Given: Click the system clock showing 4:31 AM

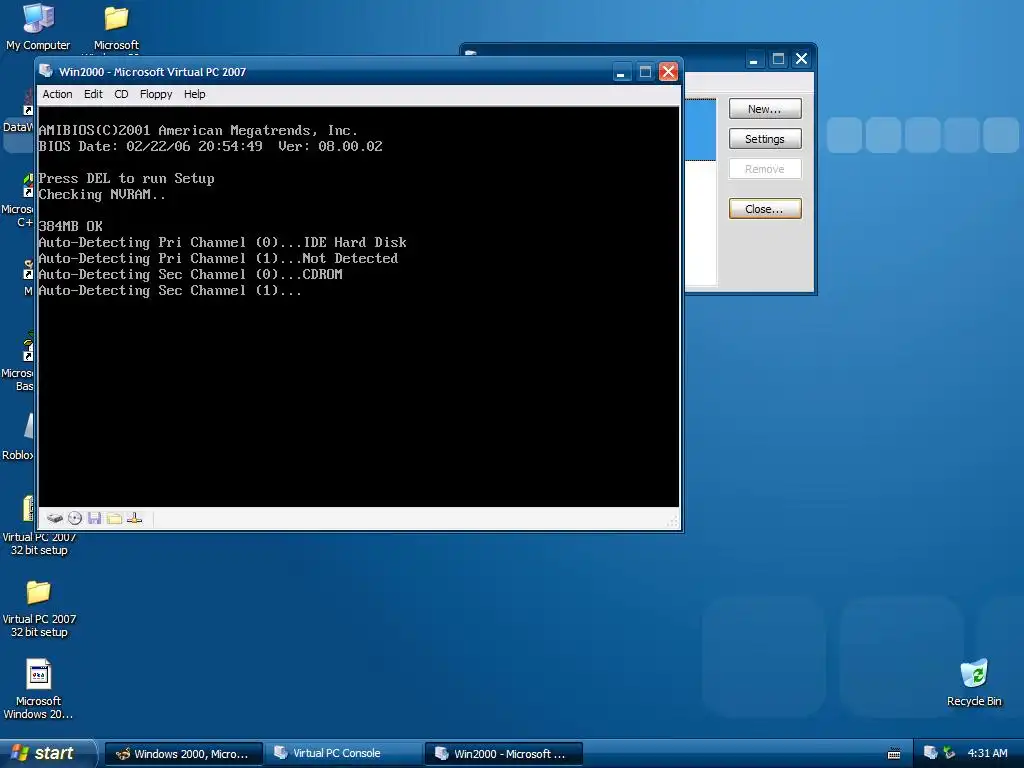Looking at the screenshot, I should (x=987, y=754).
